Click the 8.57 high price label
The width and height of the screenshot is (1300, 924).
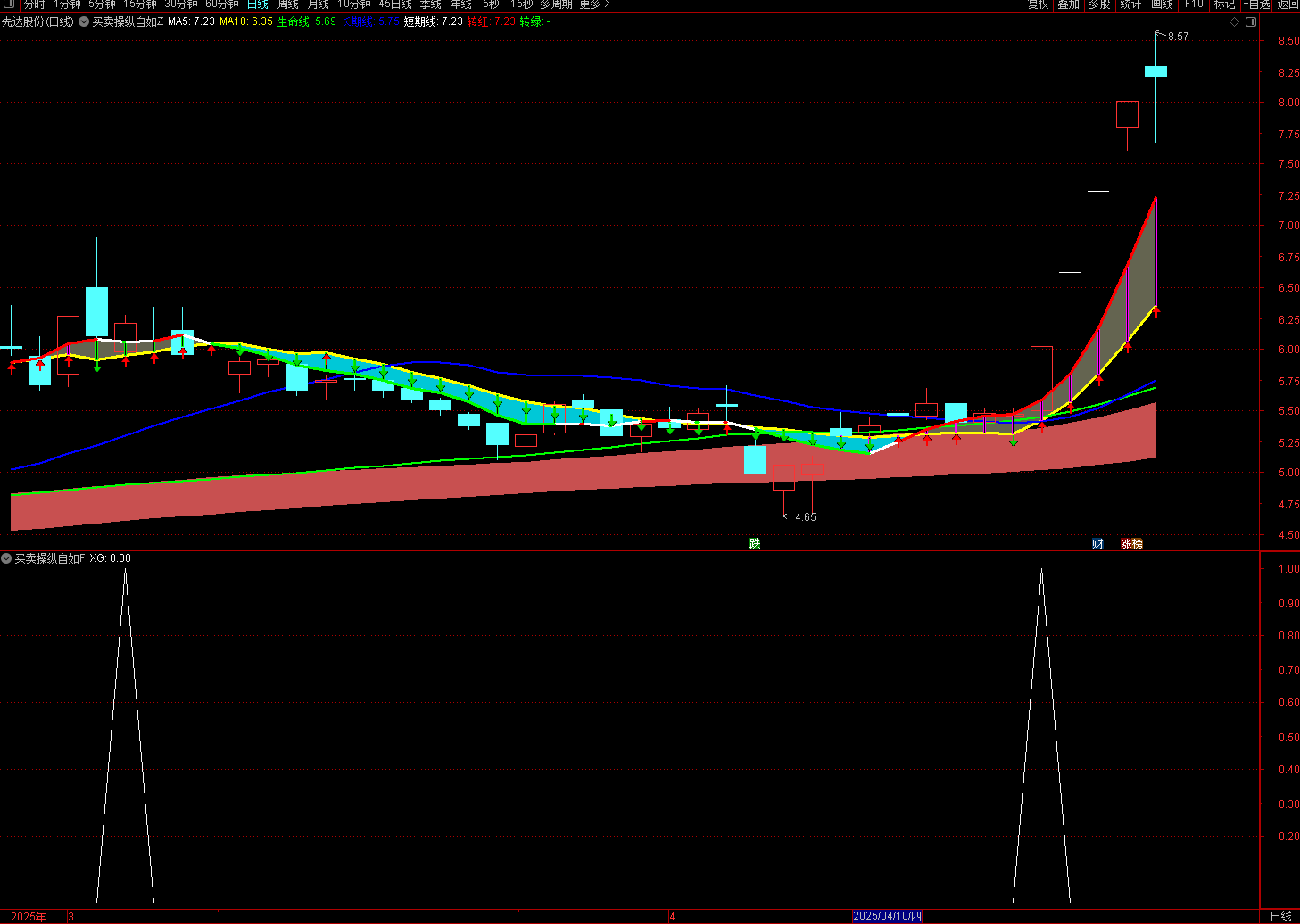[1178, 37]
